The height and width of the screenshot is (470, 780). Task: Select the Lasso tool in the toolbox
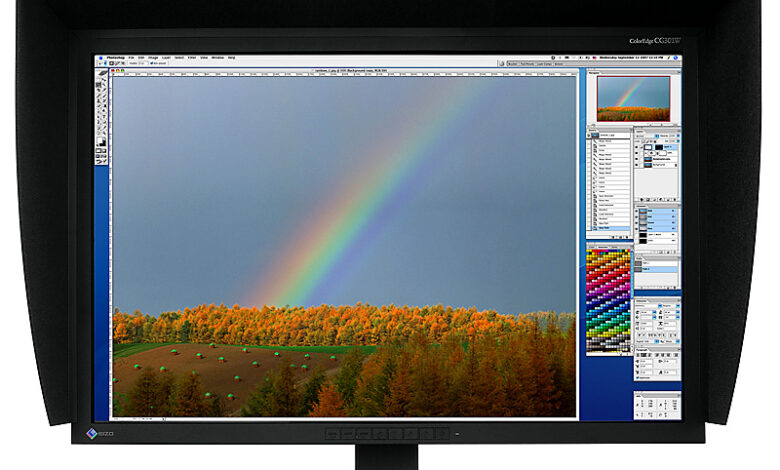point(98,85)
